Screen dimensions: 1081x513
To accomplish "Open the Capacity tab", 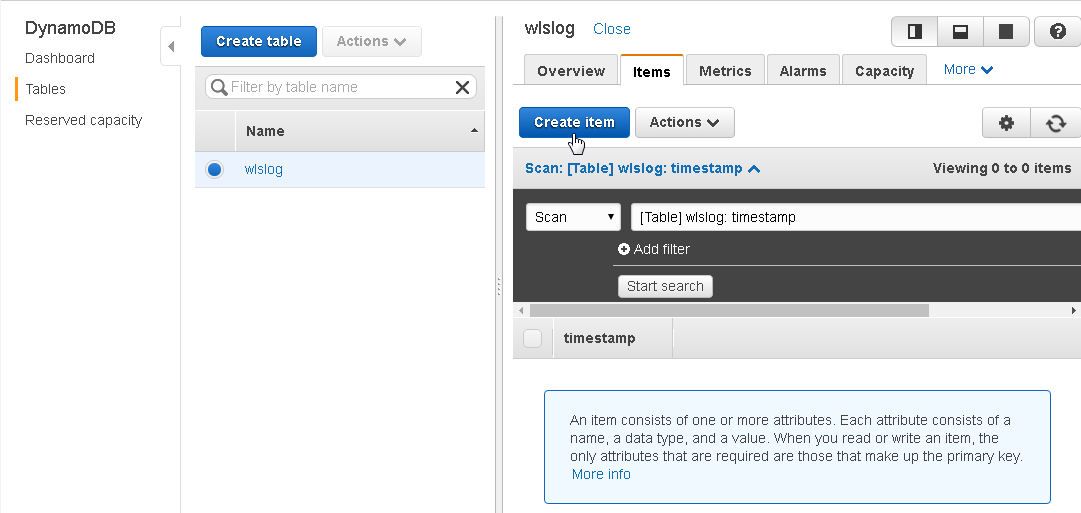I will point(884,70).
